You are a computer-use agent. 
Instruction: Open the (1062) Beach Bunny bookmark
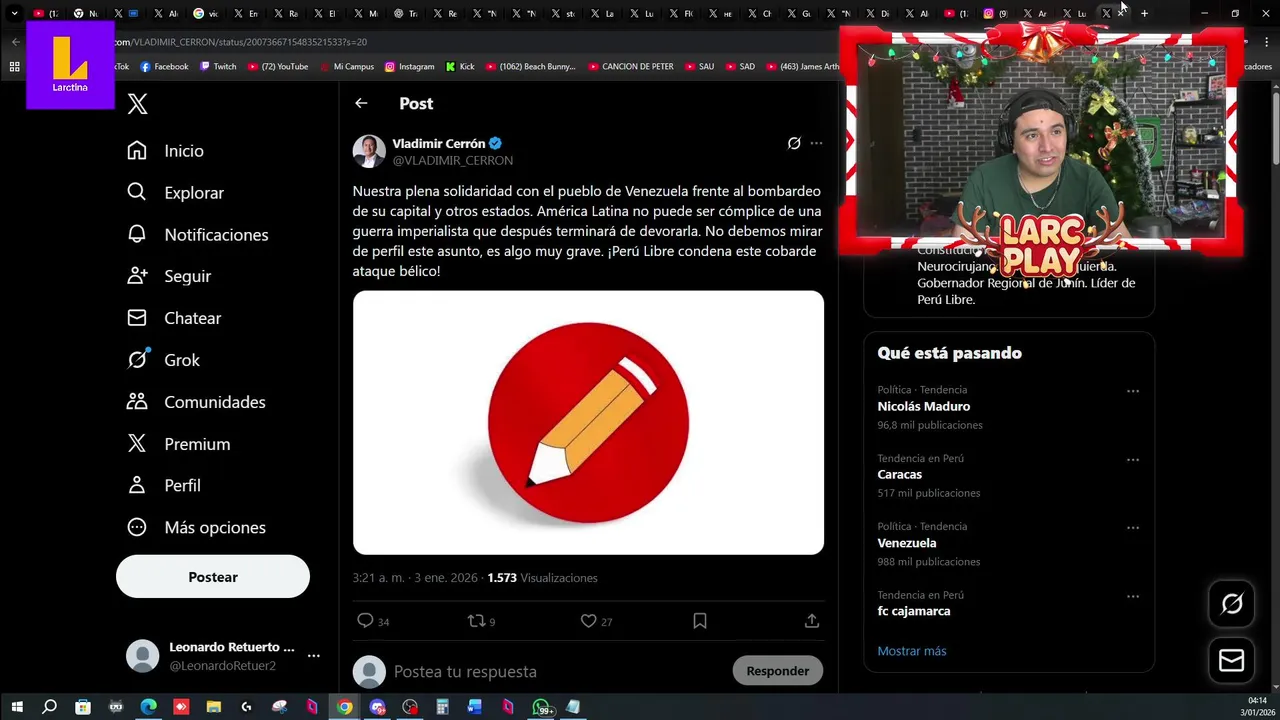tap(531, 67)
